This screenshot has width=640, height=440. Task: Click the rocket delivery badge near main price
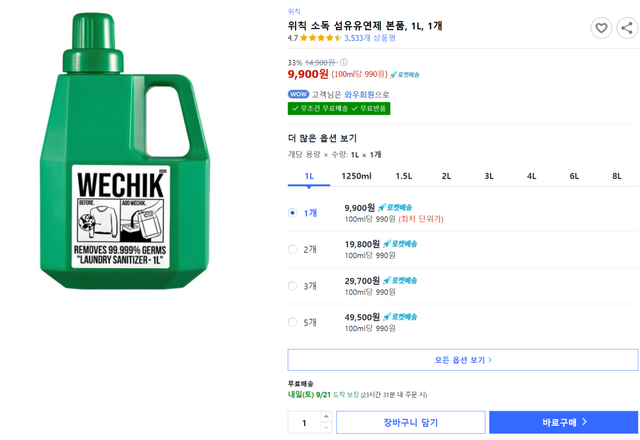pos(405,74)
